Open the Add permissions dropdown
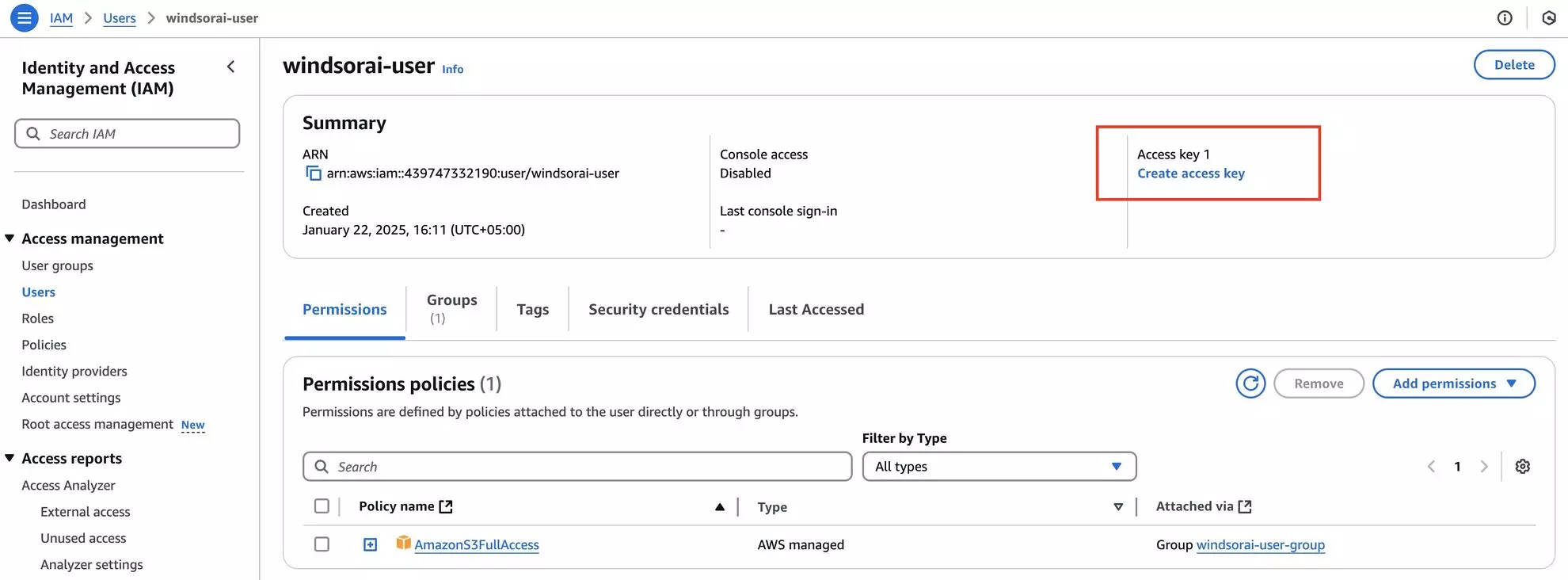The height and width of the screenshot is (580, 1568). pyautogui.click(x=1453, y=383)
